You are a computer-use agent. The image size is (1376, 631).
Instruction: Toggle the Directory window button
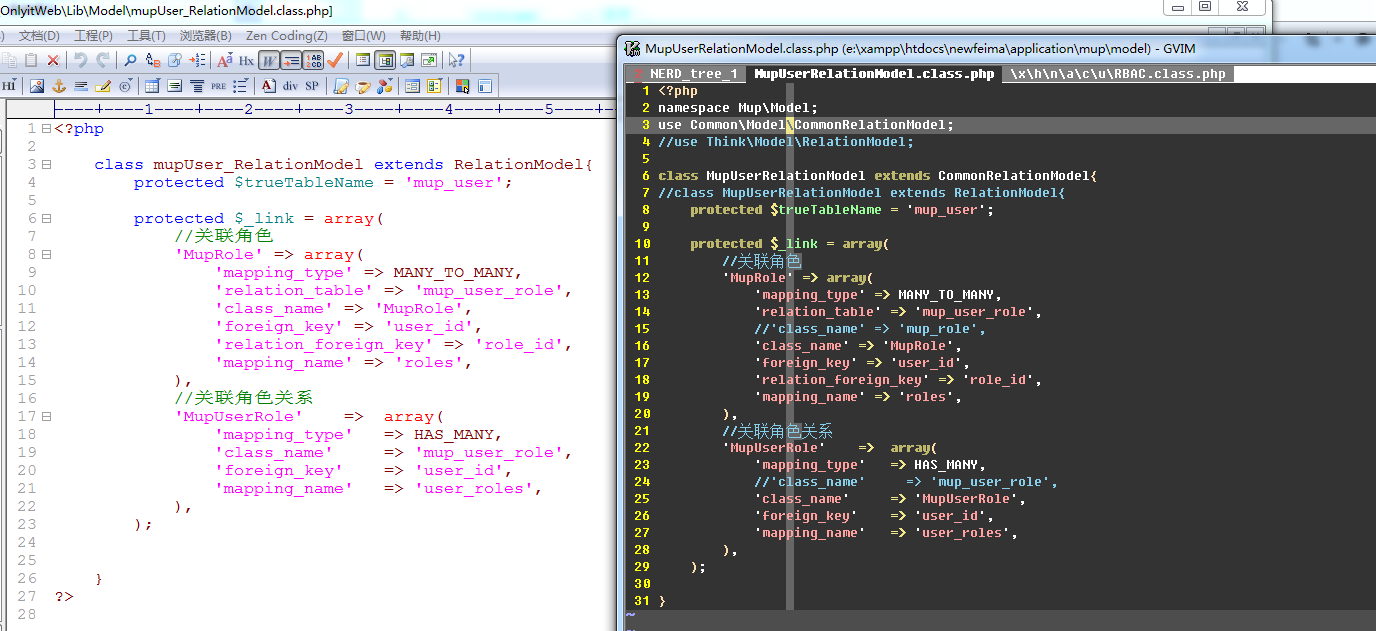pos(385,60)
